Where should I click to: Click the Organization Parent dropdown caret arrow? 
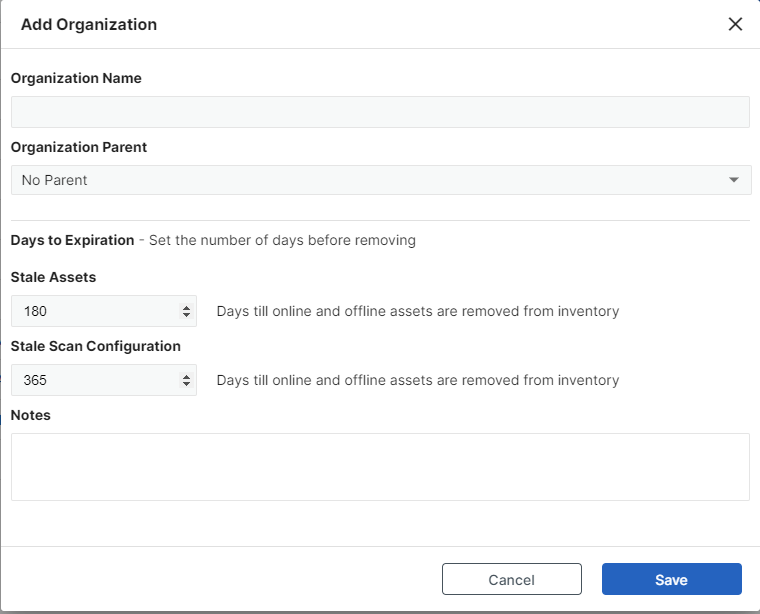pos(734,180)
